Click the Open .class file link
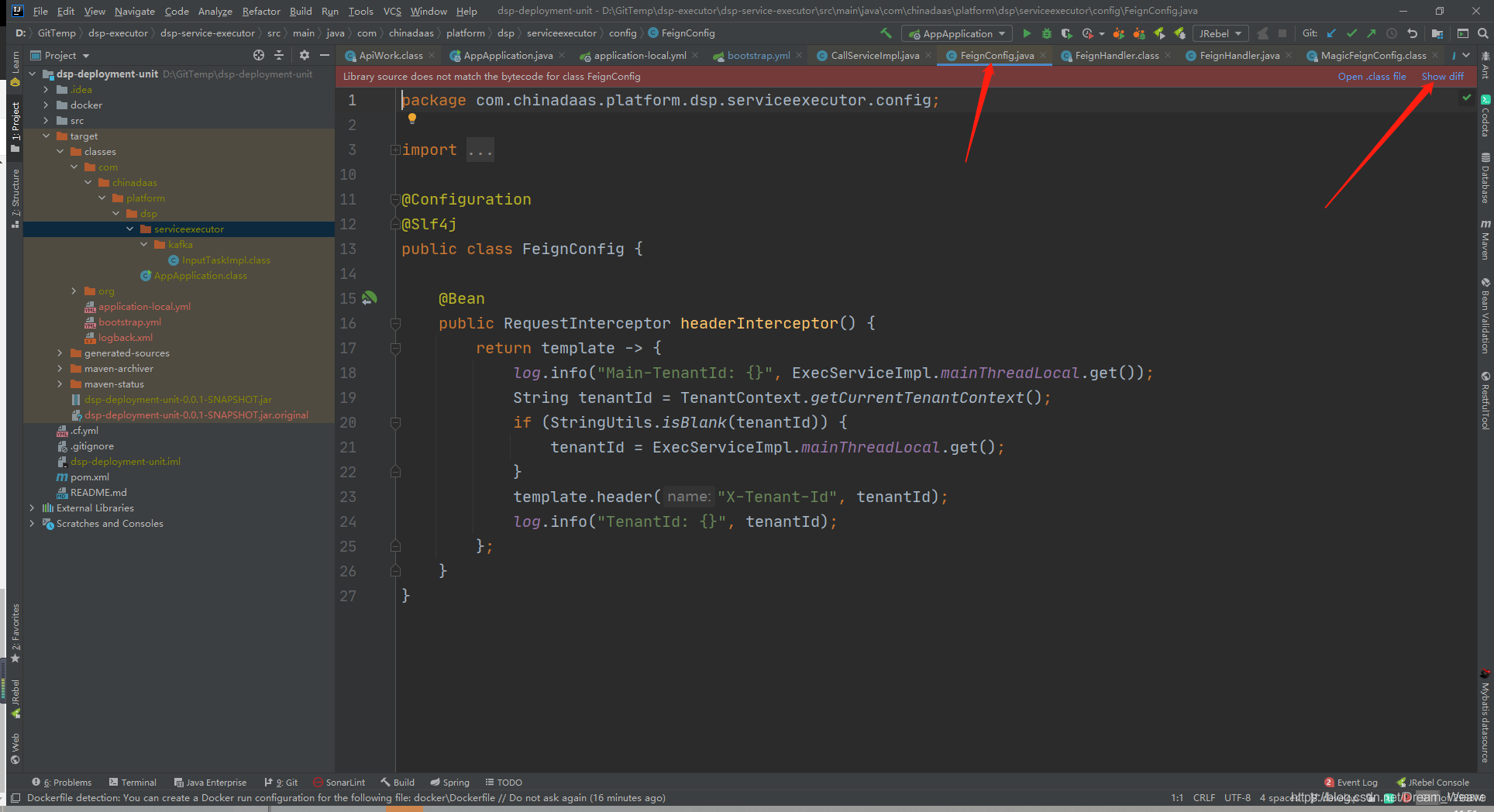Screen dimensions: 1494x812 click(x=1372, y=76)
